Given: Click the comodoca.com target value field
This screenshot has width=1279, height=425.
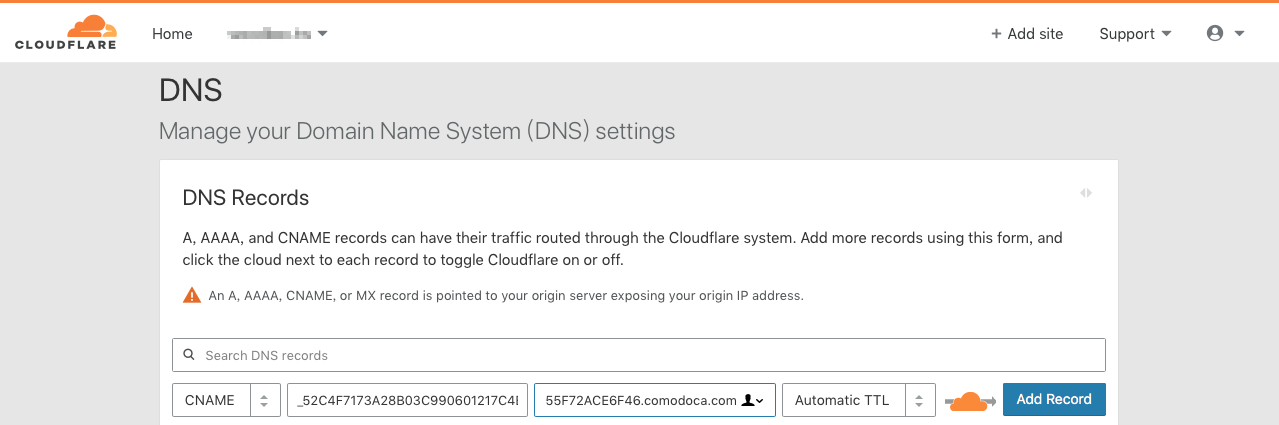Looking at the screenshot, I should click(x=654, y=399).
